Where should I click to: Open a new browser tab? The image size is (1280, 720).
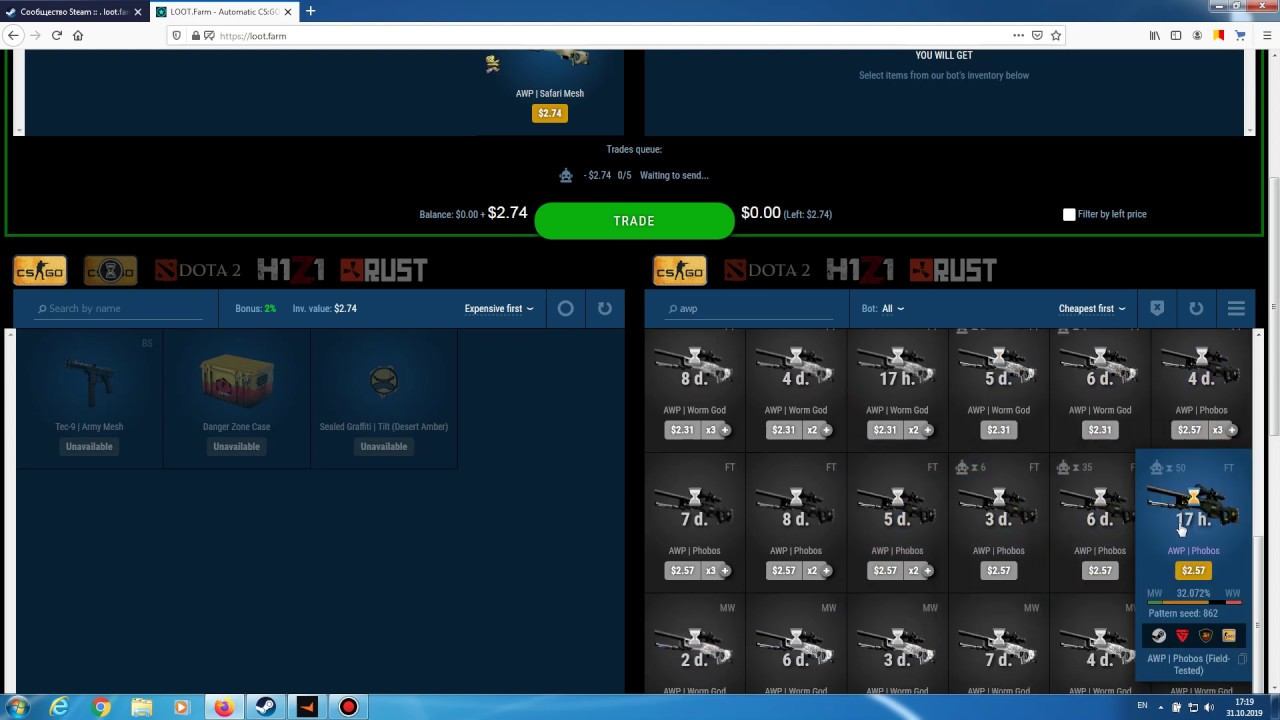(x=310, y=11)
